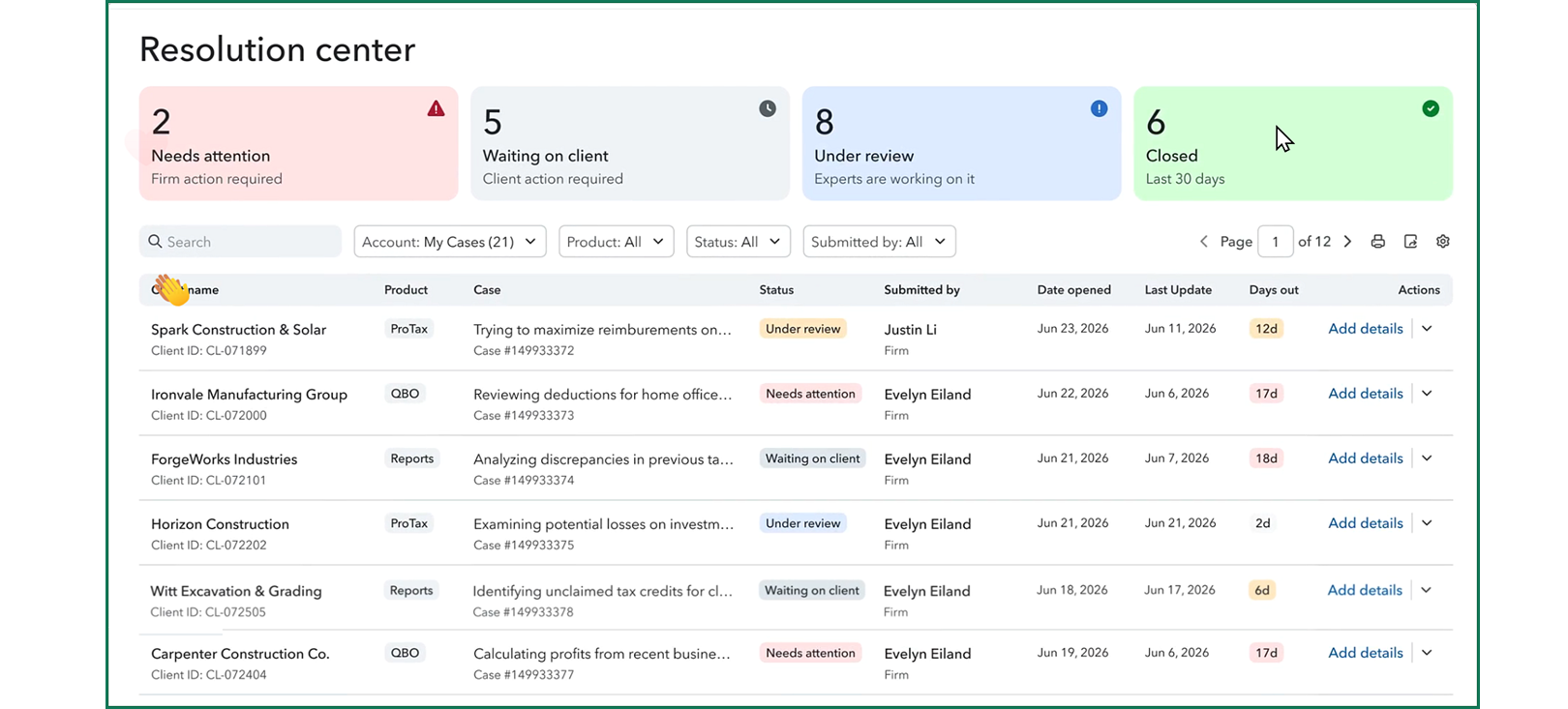Click ProTax tag on Horizon Construction row
1568x709 pixels.
[408, 523]
